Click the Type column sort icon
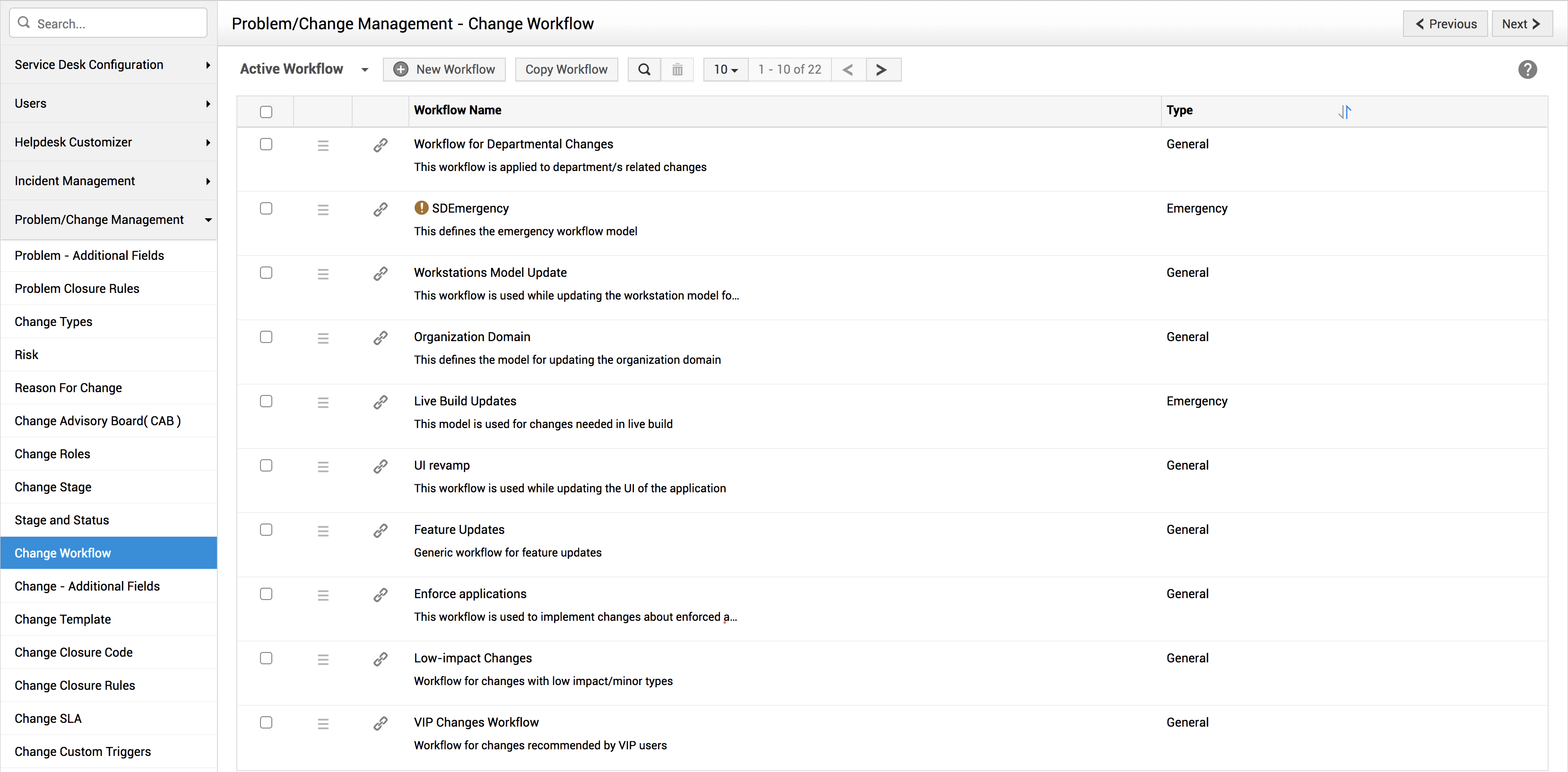 (x=1344, y=112)
